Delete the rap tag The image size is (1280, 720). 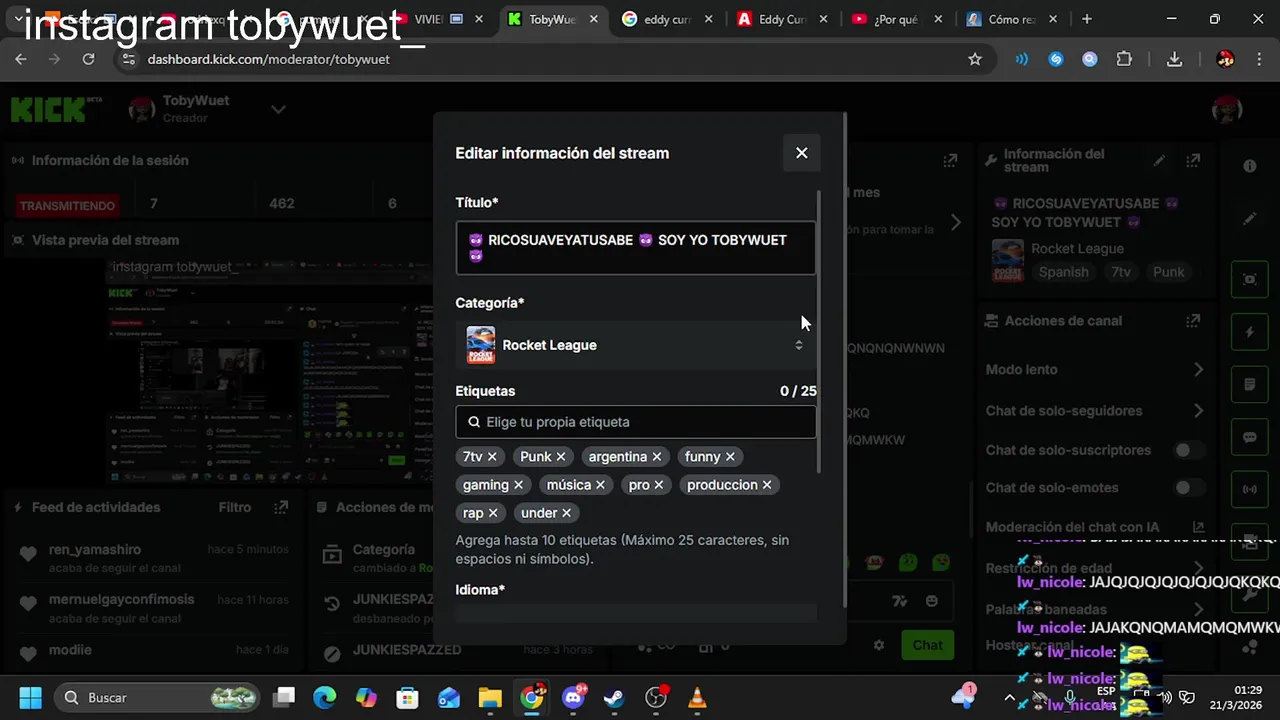tap(493, 513)
